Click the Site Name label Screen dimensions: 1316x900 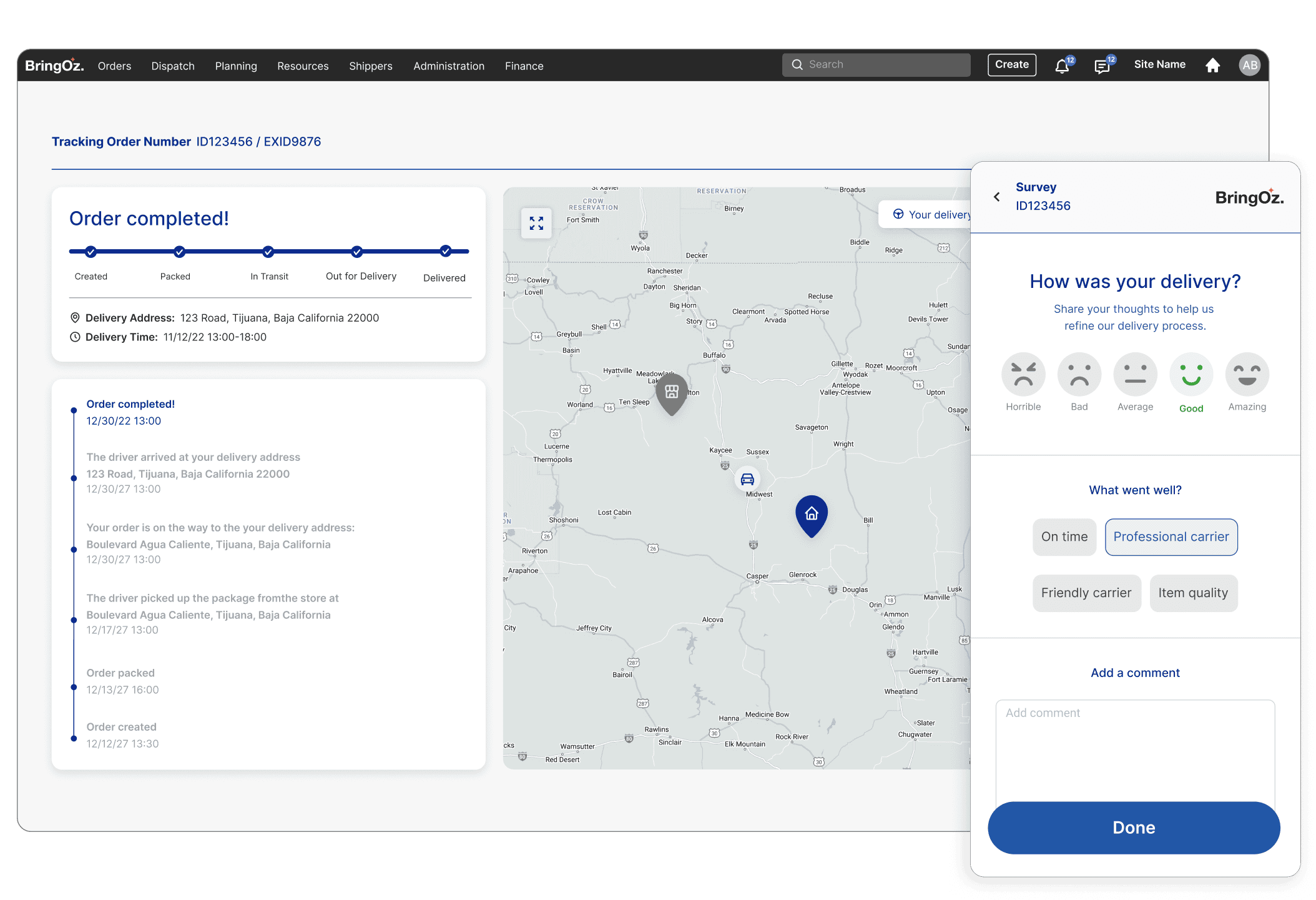pyautogui.click(x=1160, y=64)
